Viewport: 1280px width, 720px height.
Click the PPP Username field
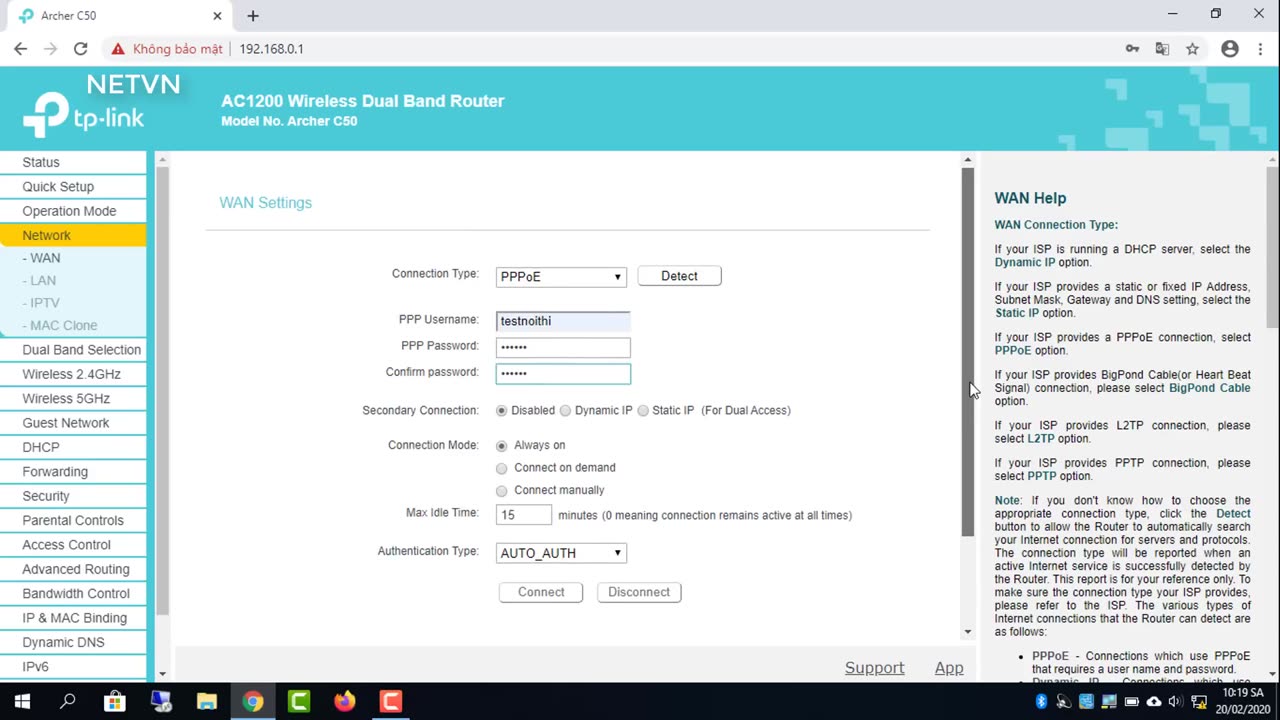(563, 321)
